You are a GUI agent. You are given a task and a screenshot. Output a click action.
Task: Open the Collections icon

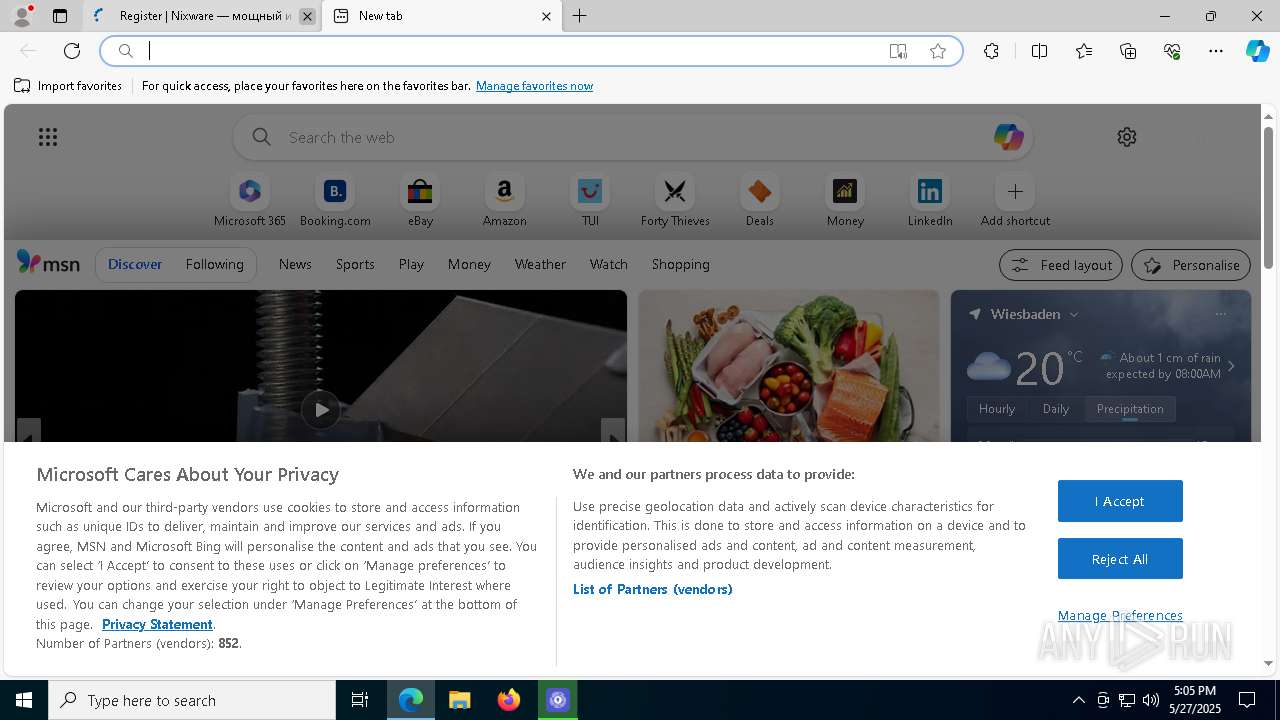click(x=1128, y=51)
